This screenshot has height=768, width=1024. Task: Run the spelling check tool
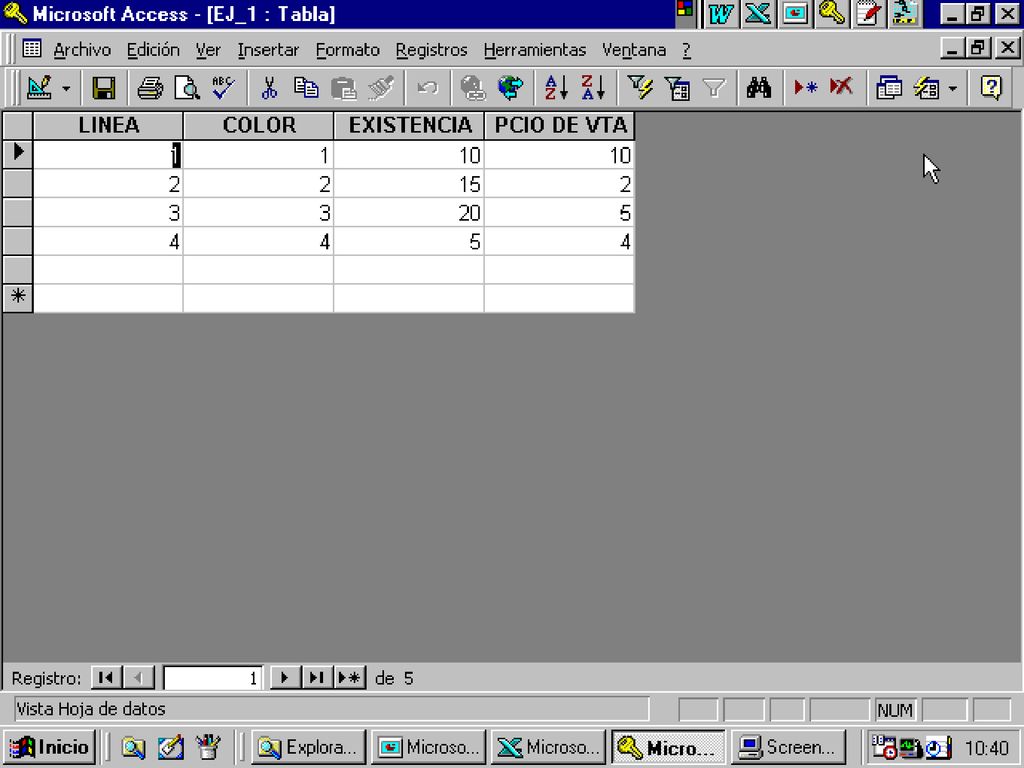(x=223, y=88)
